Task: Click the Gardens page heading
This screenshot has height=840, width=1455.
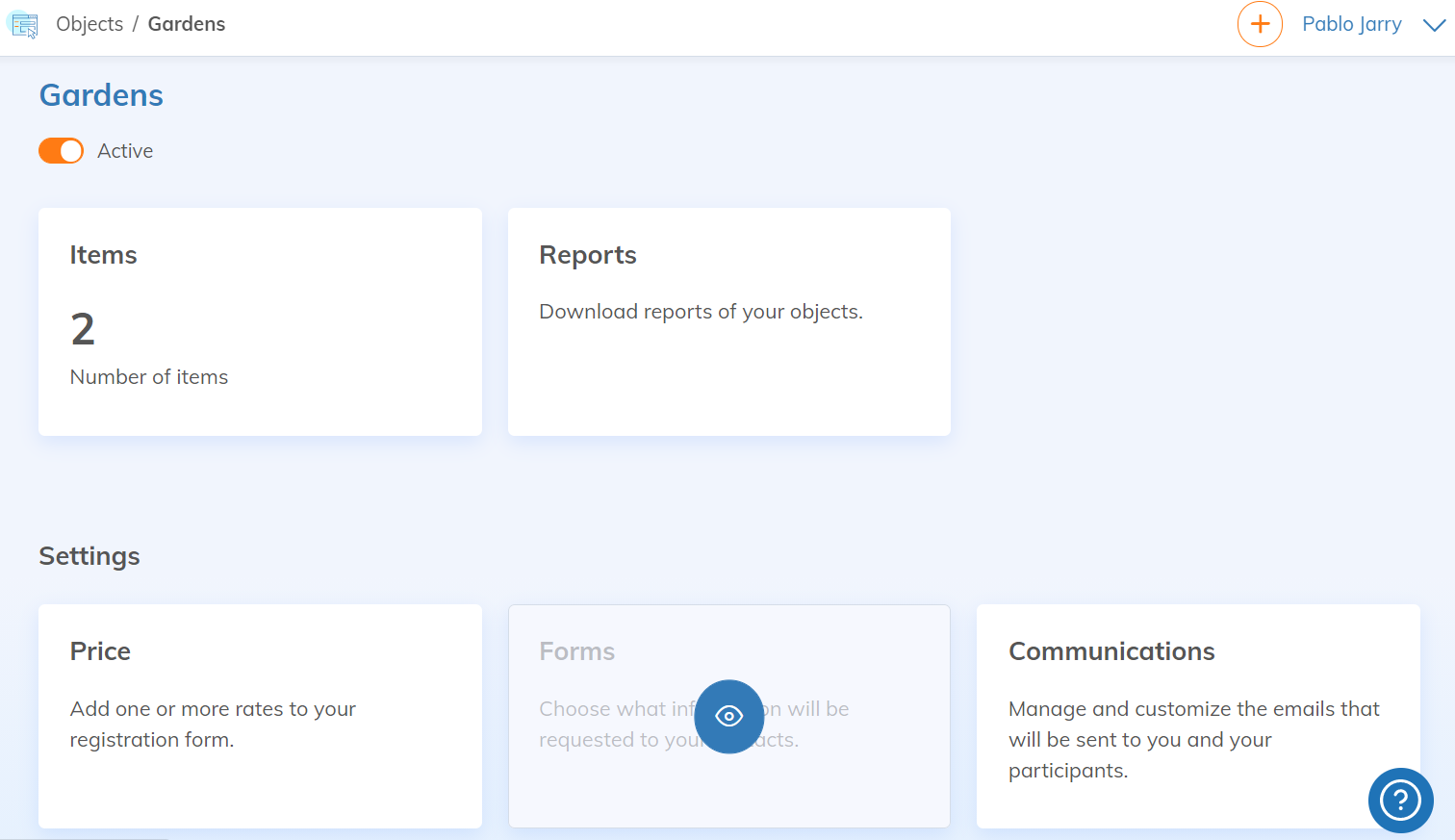Action: coord(101,95)
